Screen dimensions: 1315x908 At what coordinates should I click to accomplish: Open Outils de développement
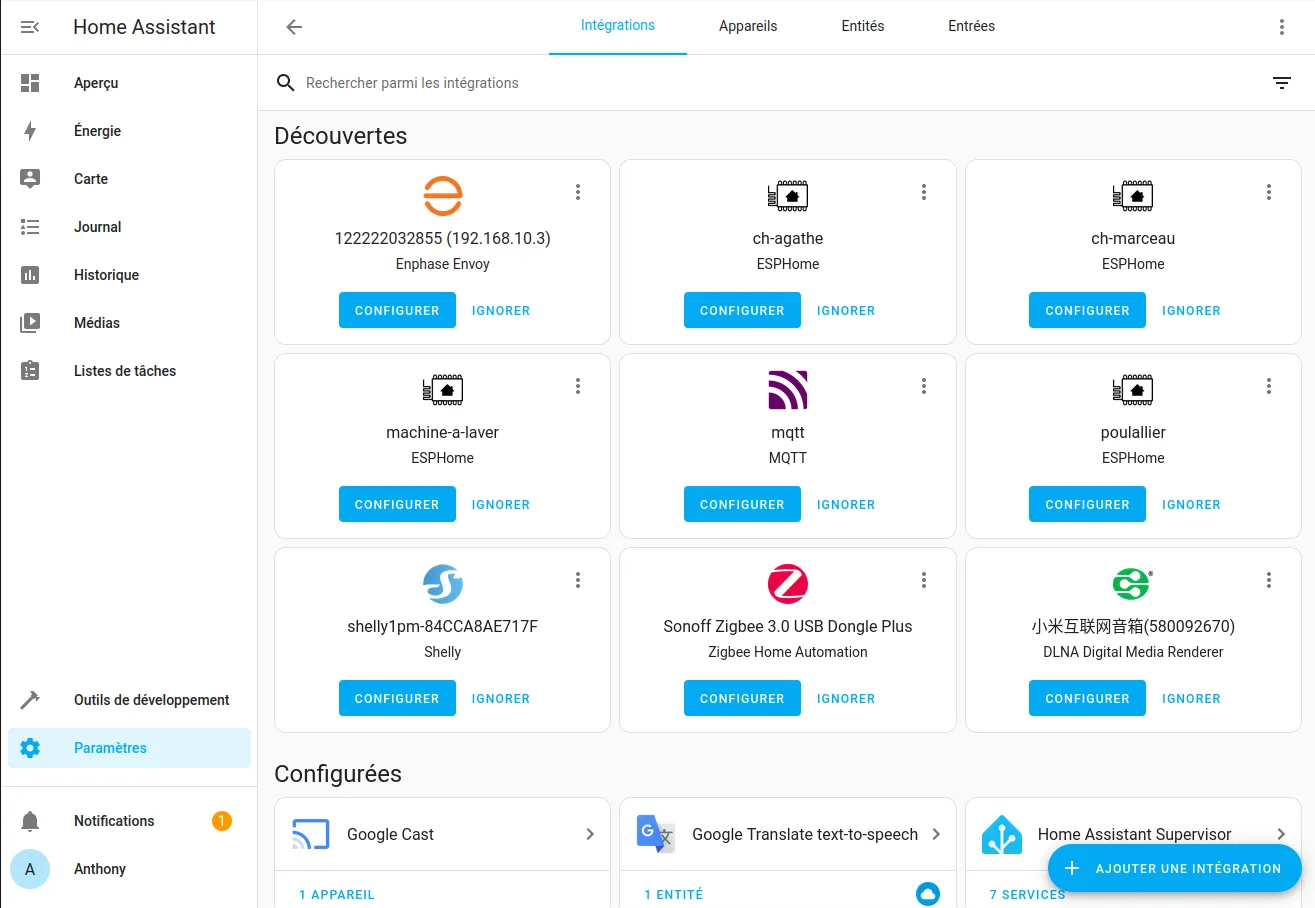click(150, 699)
